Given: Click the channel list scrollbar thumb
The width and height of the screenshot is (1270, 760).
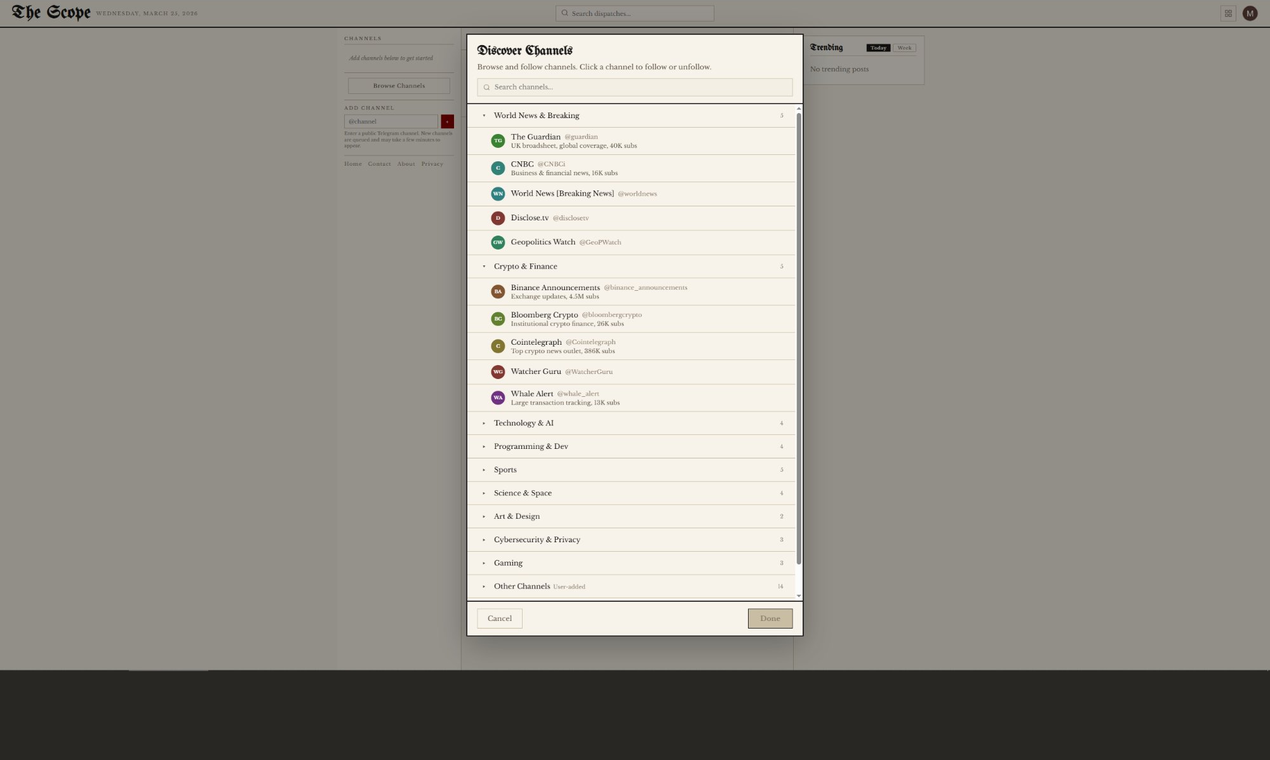Looking at the screenshot, I should click(x=799, y=338).
